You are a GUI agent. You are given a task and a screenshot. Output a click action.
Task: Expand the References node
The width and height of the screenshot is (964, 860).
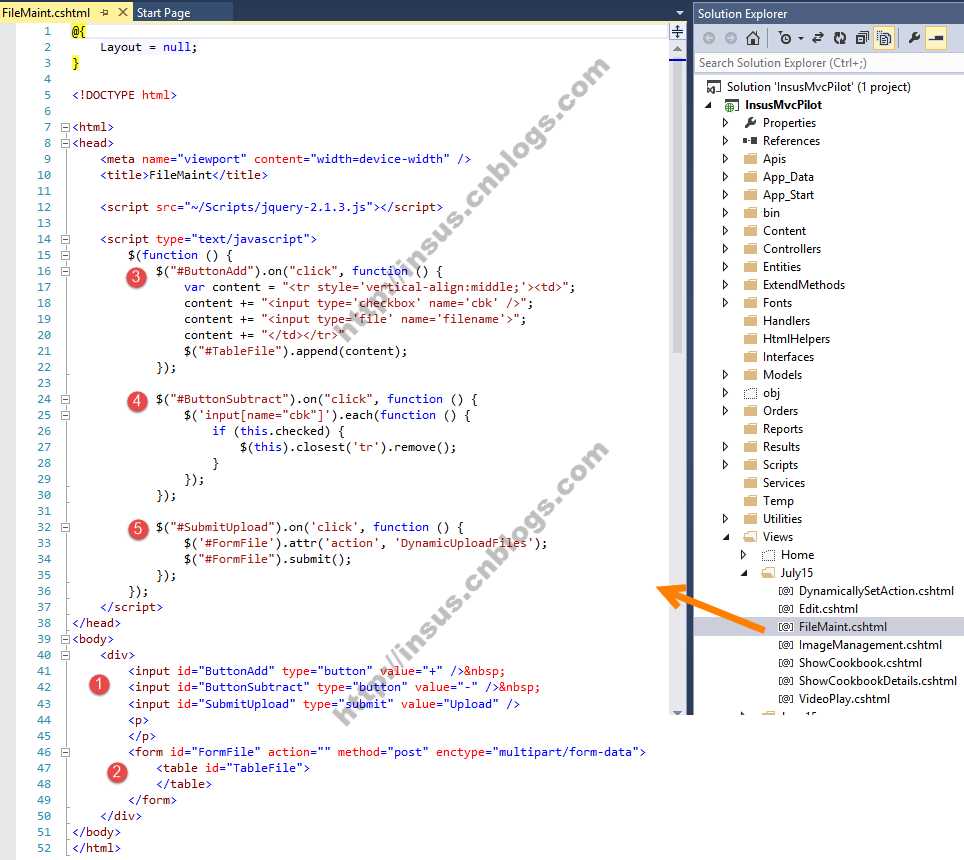725,141
